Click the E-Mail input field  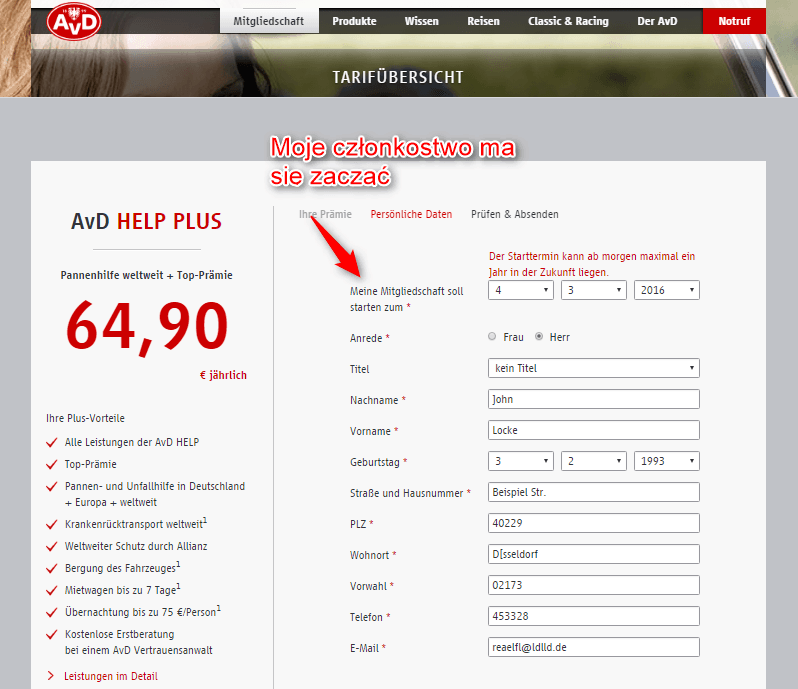click(x=594, y=647)
